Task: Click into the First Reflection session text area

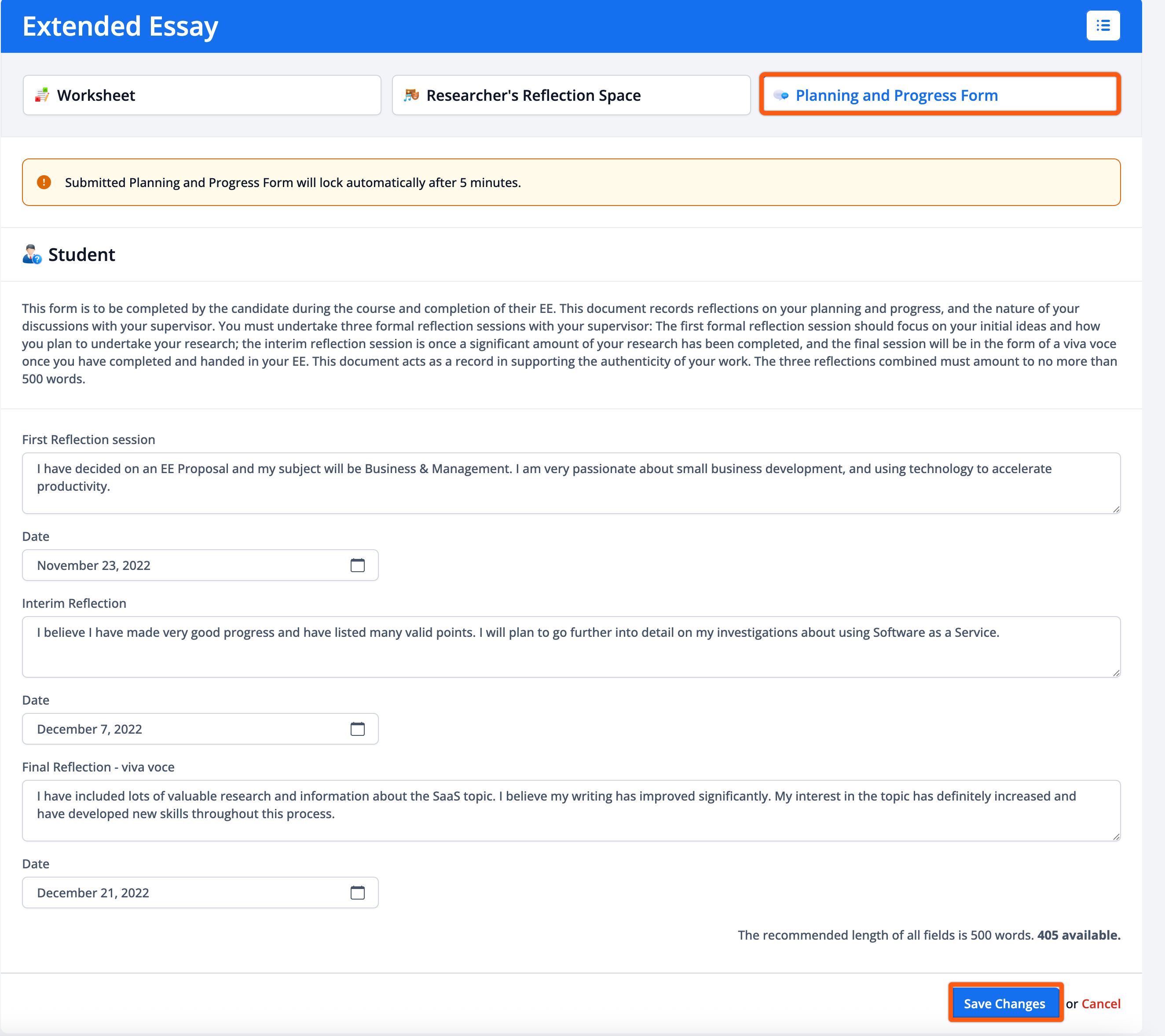Action: tap(571, 483)
